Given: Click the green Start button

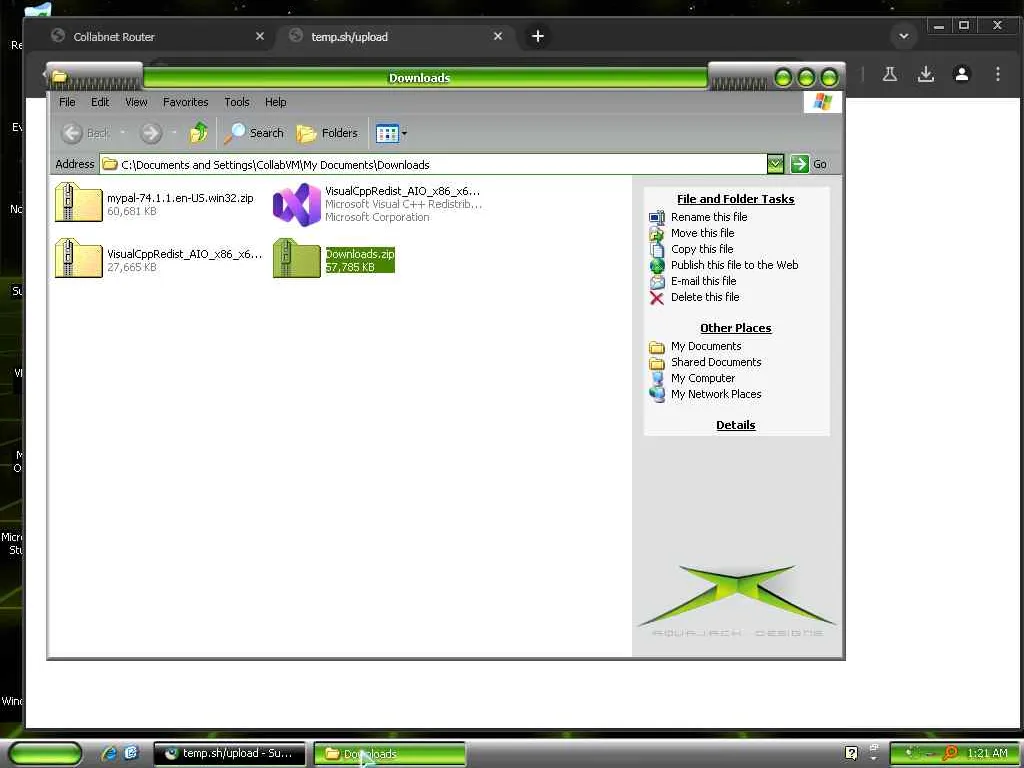Looking at the screenshot, I should [x=45, y=754].
